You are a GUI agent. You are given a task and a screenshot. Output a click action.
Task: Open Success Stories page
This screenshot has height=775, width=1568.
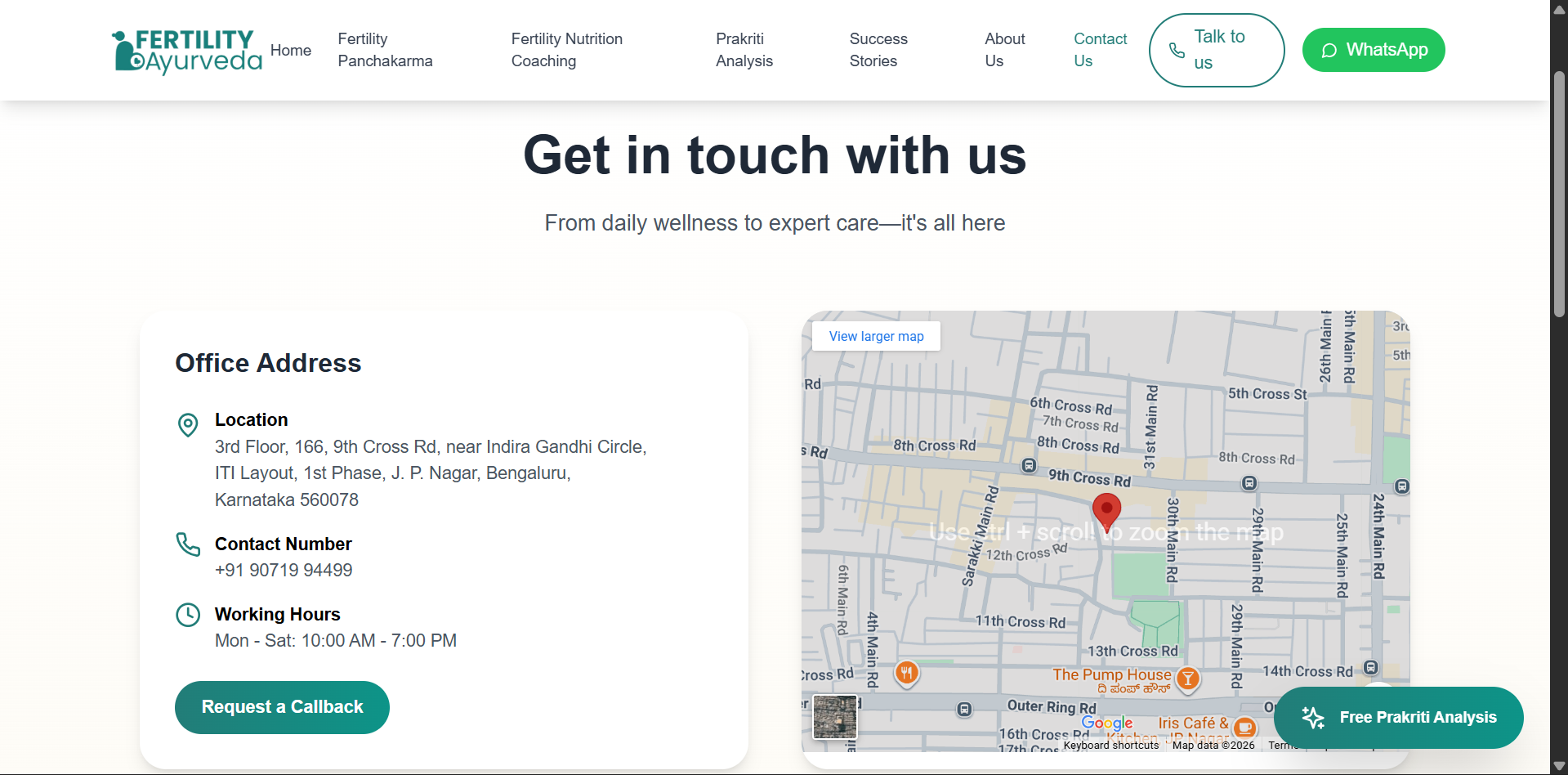(878, 50)
